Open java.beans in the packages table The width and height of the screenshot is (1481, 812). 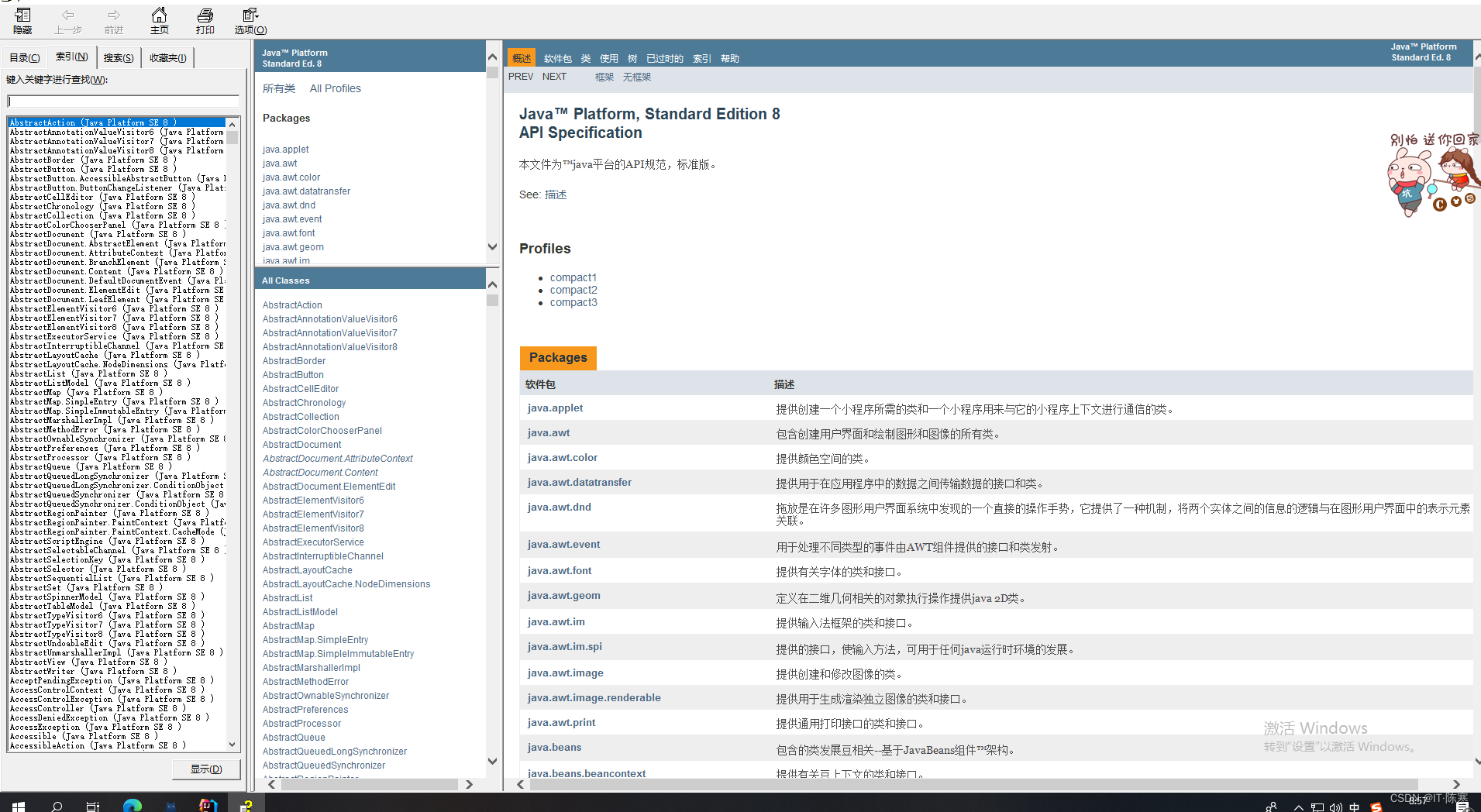[x=554, y=747]
